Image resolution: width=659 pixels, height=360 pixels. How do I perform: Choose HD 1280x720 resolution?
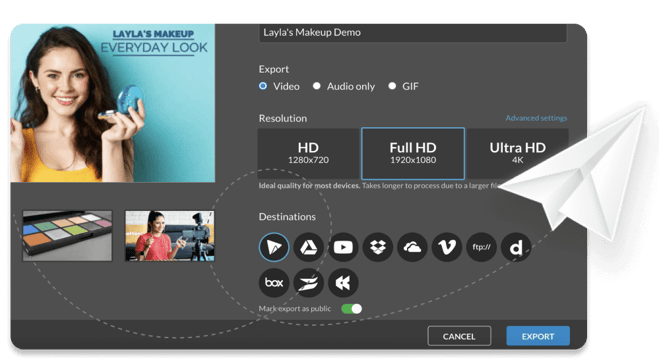point(308,153)
